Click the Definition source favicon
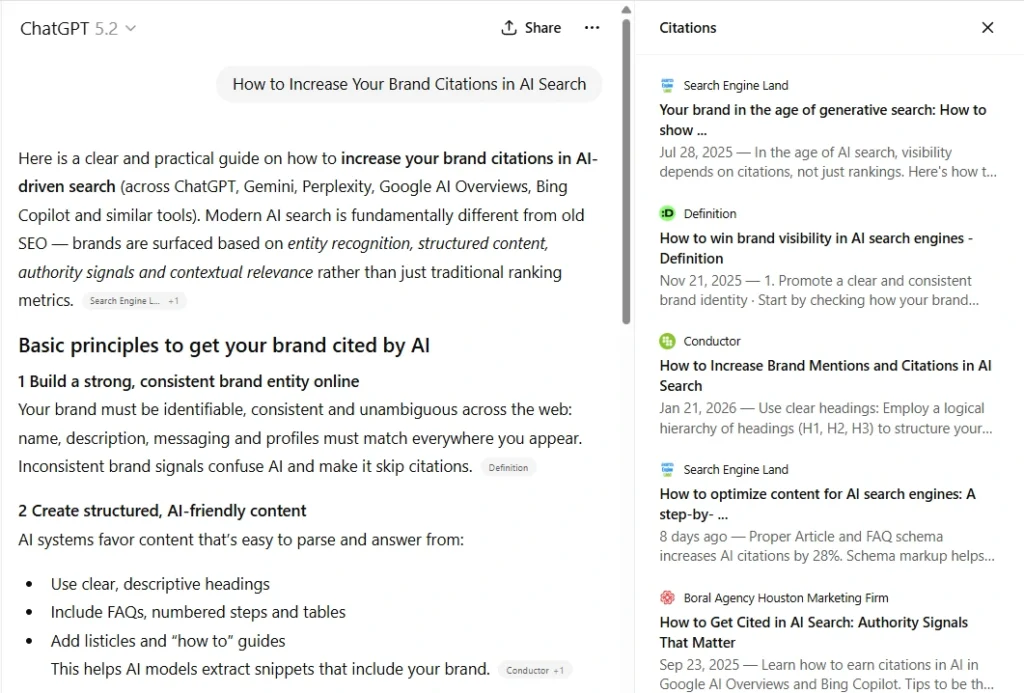This screenshot has width=1024, height=693. coord(668,214)
